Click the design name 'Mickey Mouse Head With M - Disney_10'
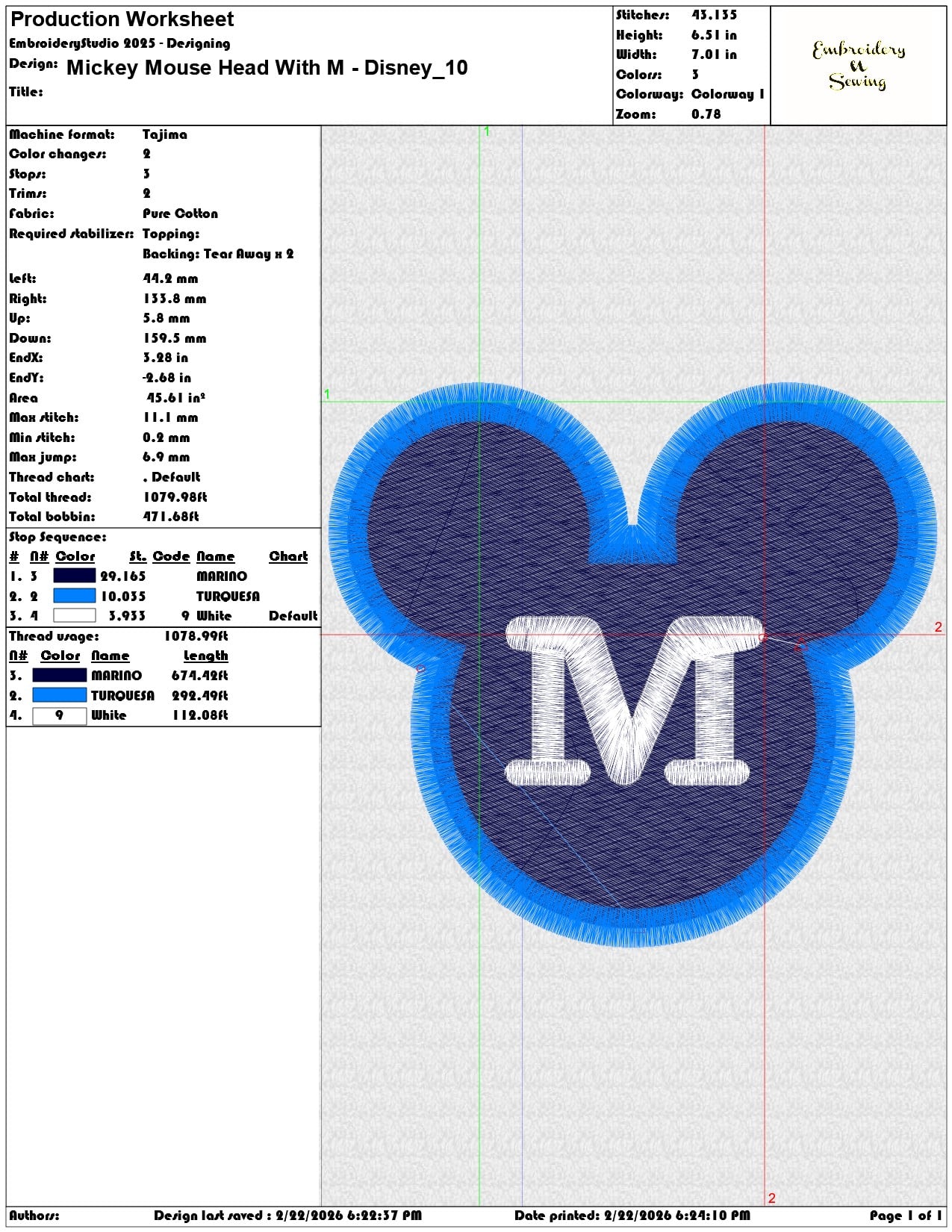The height and width of the screenshot is (1232, 952). point(267,68)
